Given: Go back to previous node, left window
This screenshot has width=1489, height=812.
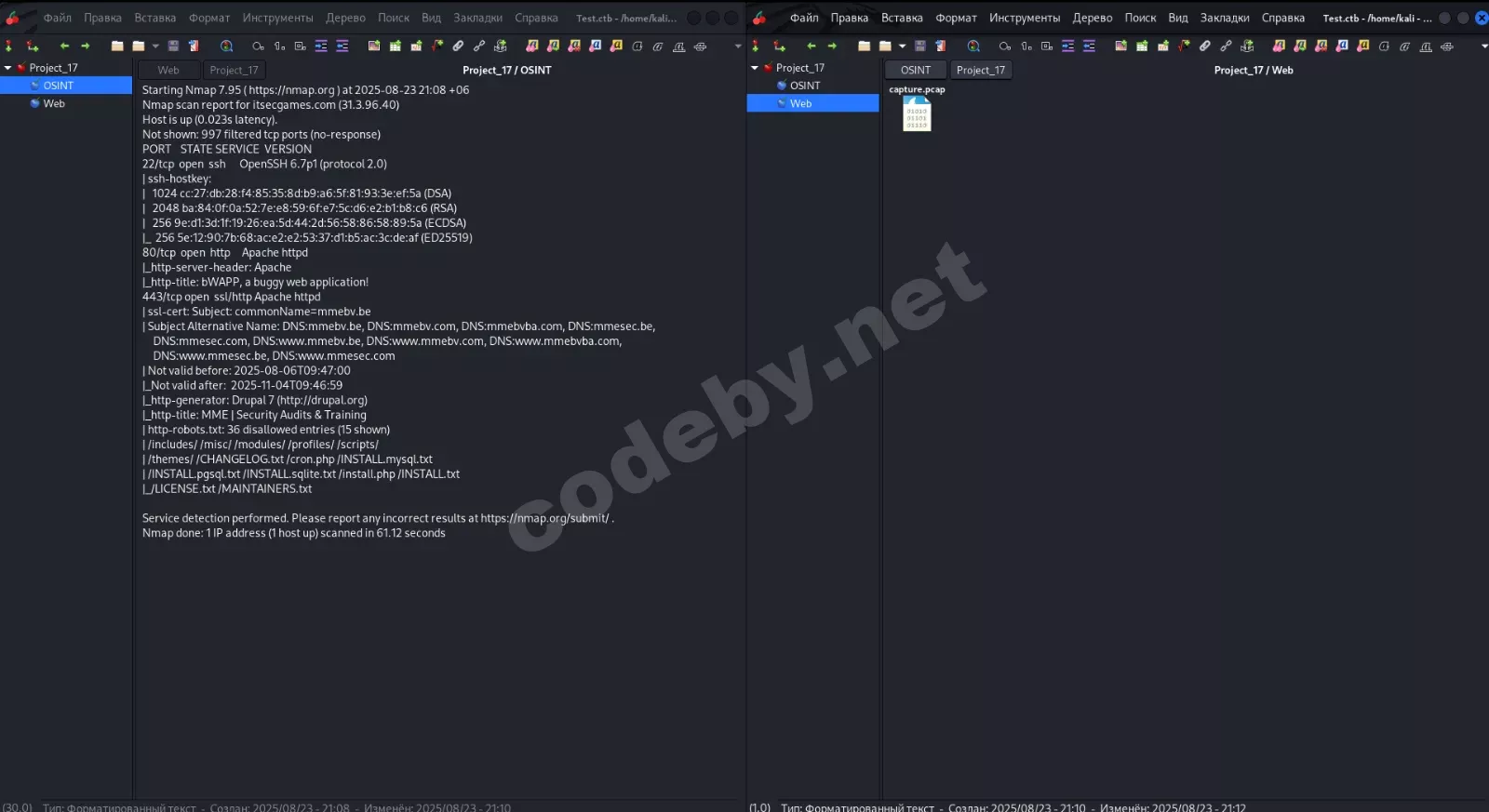Looking at the screenshot, I should (x=64, y=46).
